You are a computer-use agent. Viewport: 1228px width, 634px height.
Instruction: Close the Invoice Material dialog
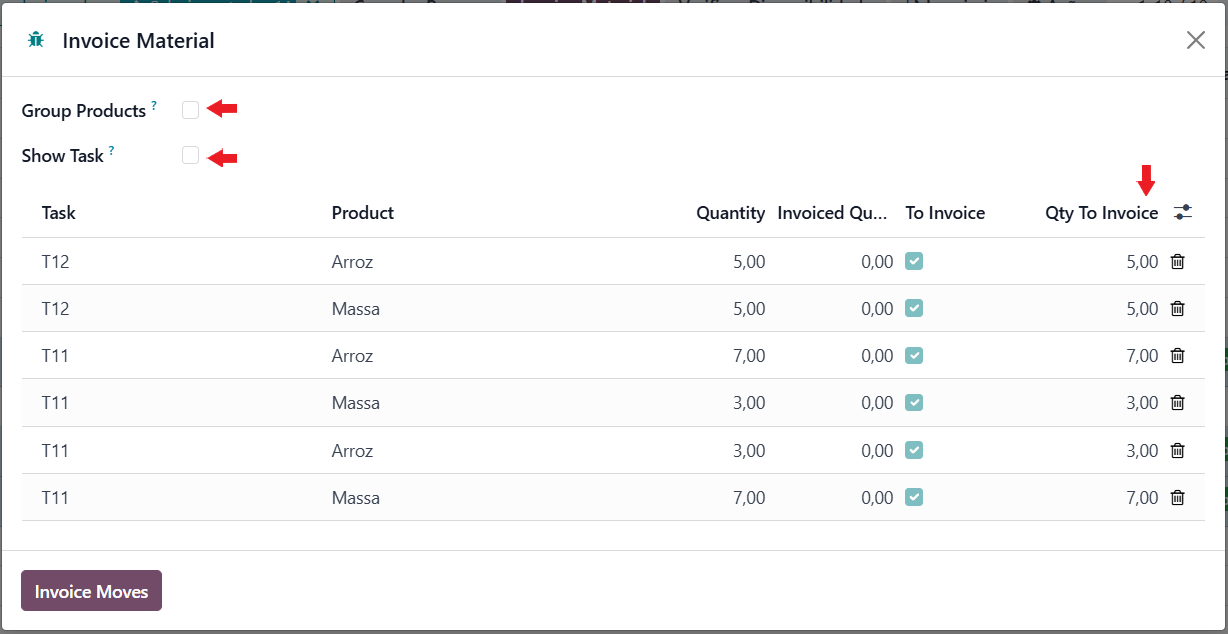coord(1196,40)
